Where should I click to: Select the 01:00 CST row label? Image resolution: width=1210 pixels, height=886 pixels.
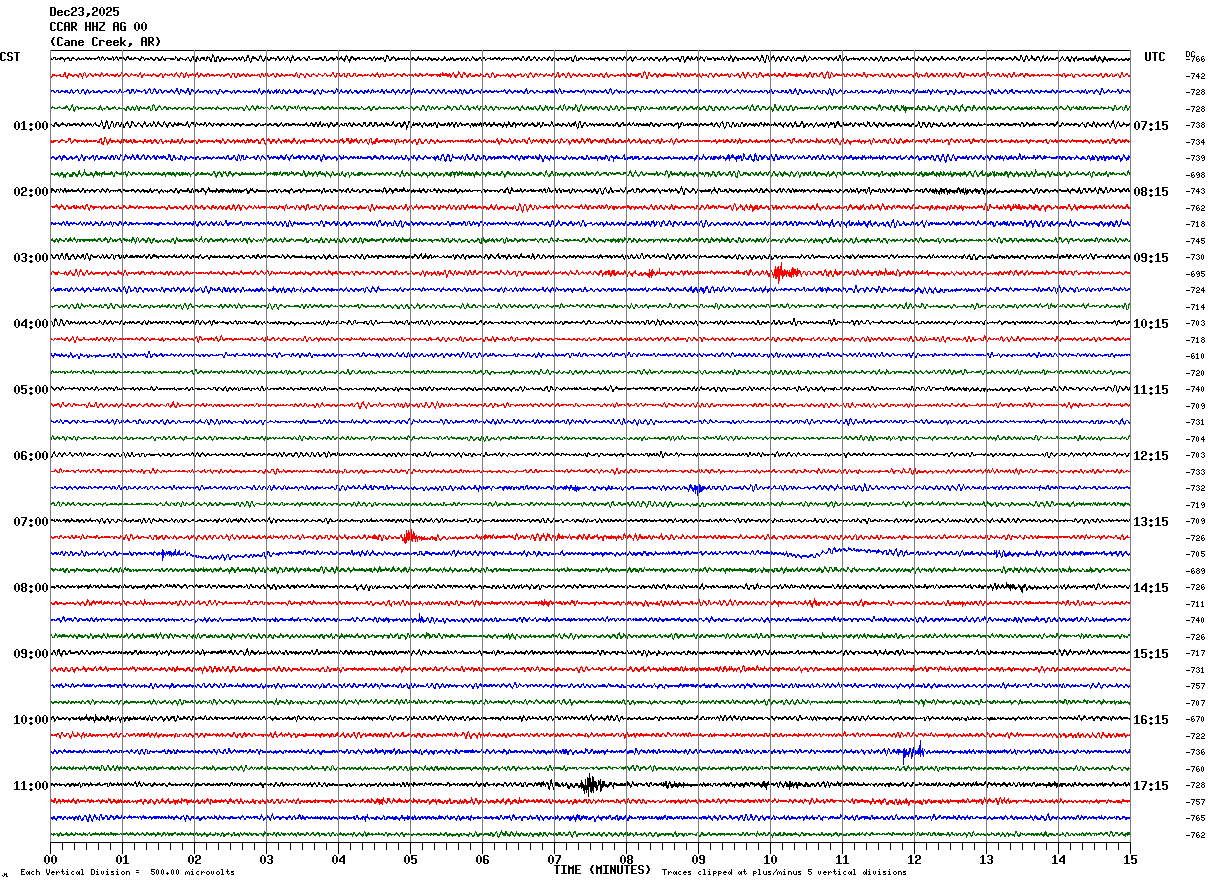pyautogui.click(x=31, y=126)
